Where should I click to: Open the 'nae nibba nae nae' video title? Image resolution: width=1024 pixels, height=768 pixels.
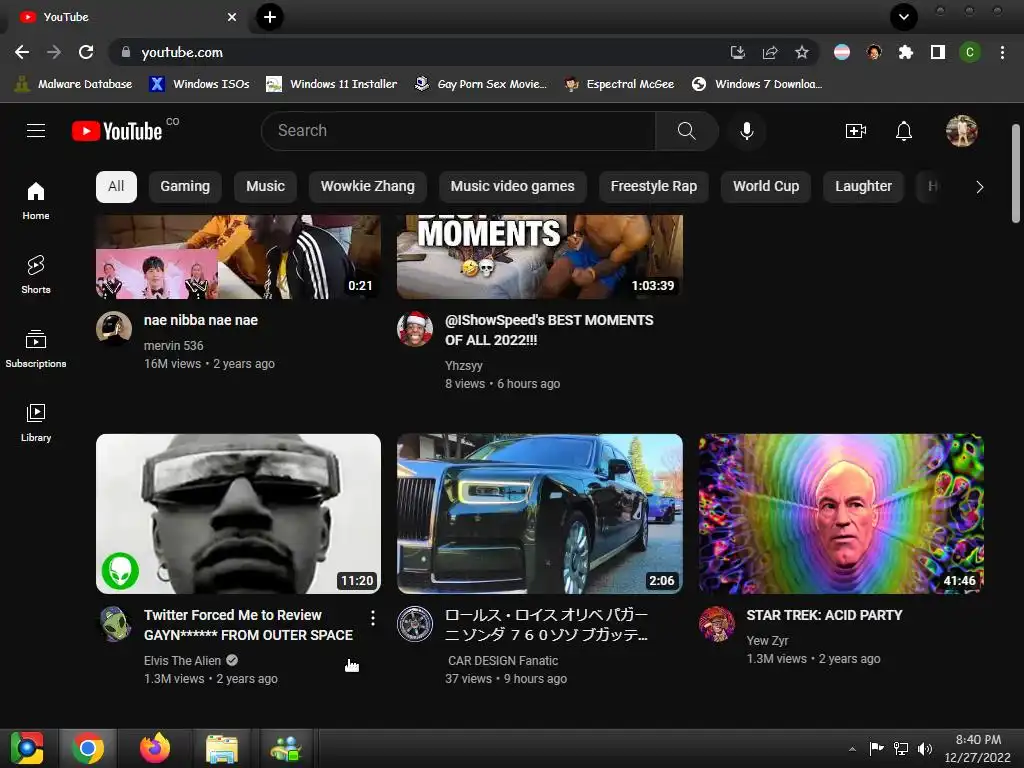click(200, 320)
